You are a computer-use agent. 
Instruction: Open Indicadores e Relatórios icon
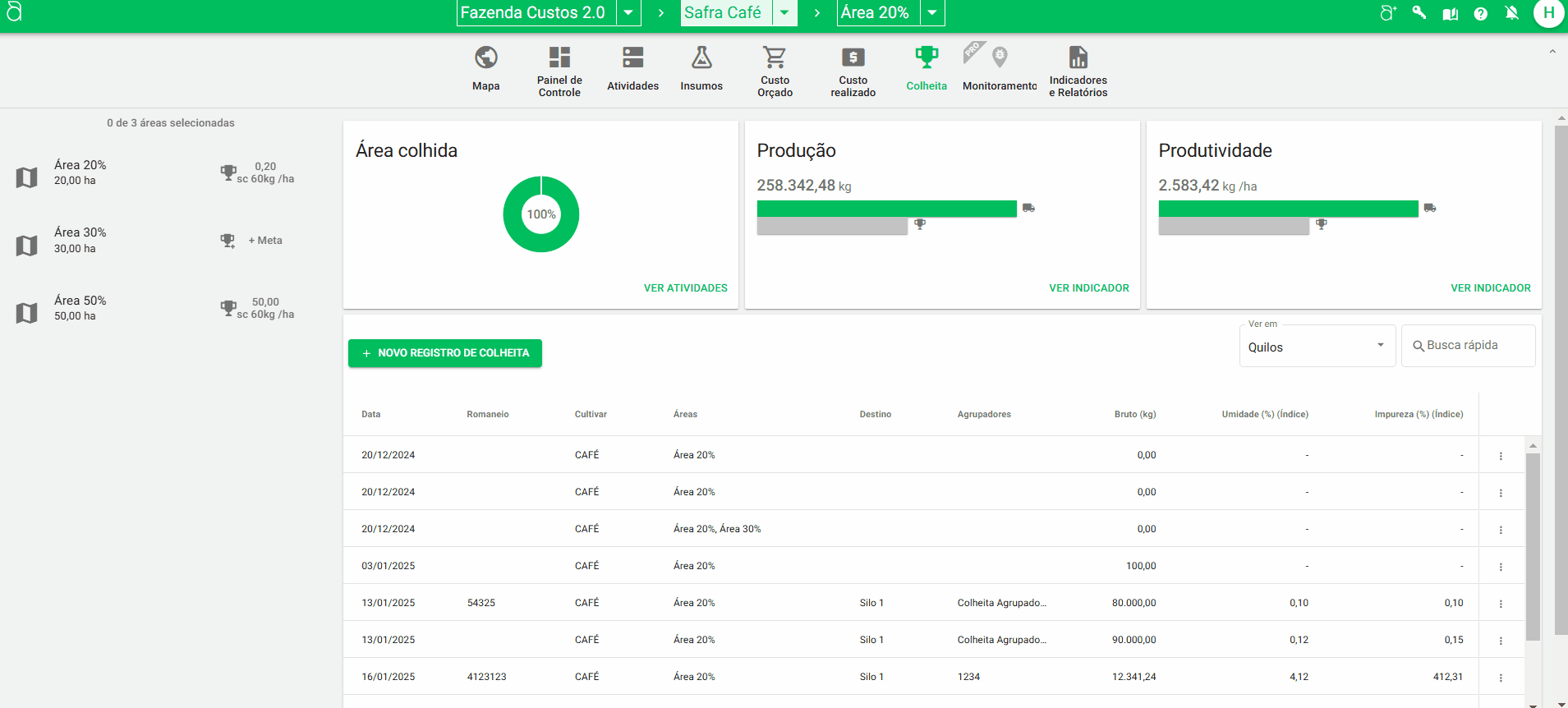[x=1078, y=58]
